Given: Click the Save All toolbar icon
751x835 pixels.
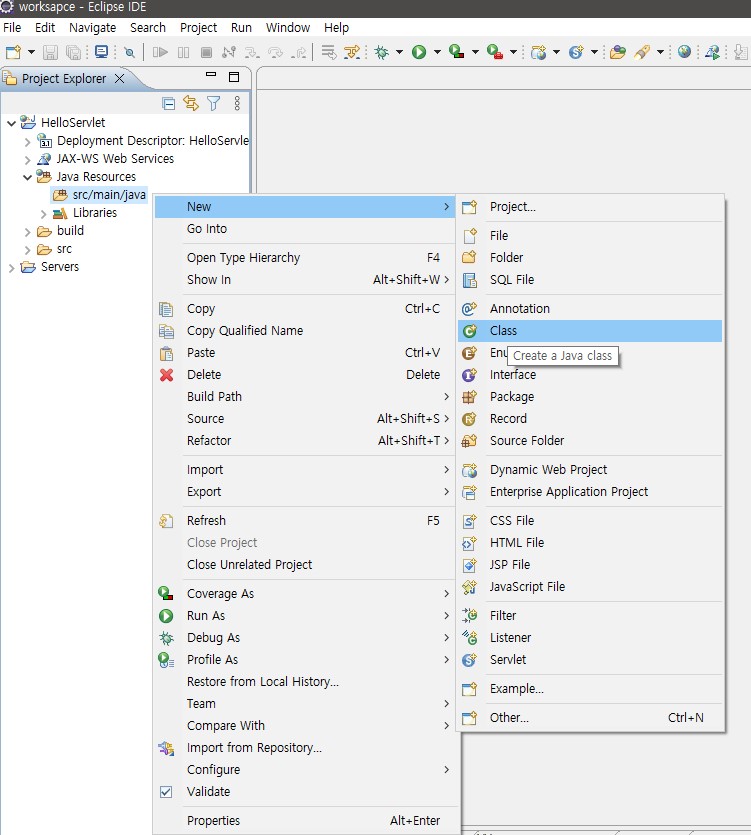Looking at the screenshot, I should 73,52.
